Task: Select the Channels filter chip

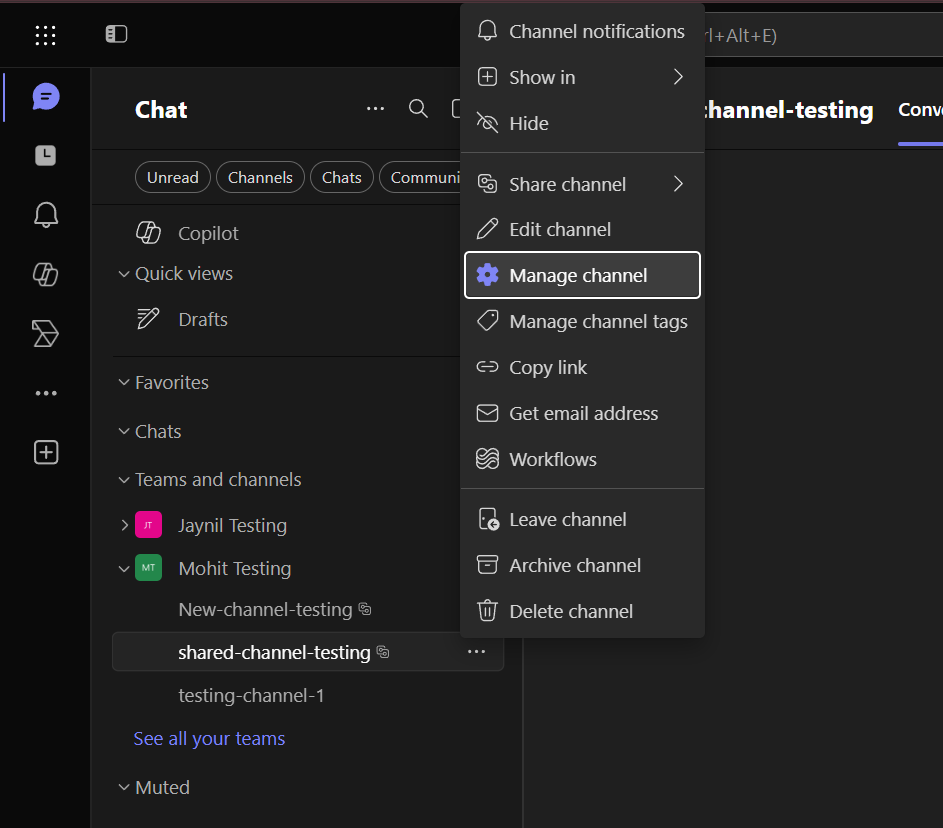Action: point(260,177)
